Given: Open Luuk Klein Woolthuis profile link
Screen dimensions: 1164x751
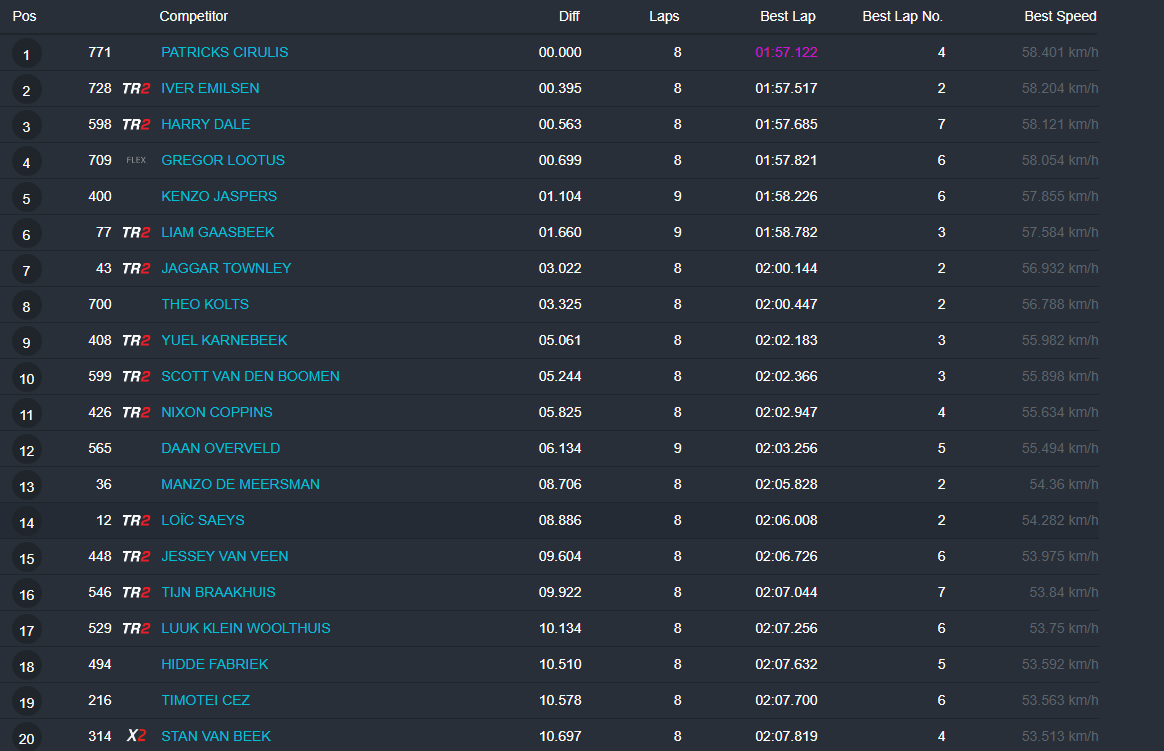Looking at the screenshot, I should [245, 628].
